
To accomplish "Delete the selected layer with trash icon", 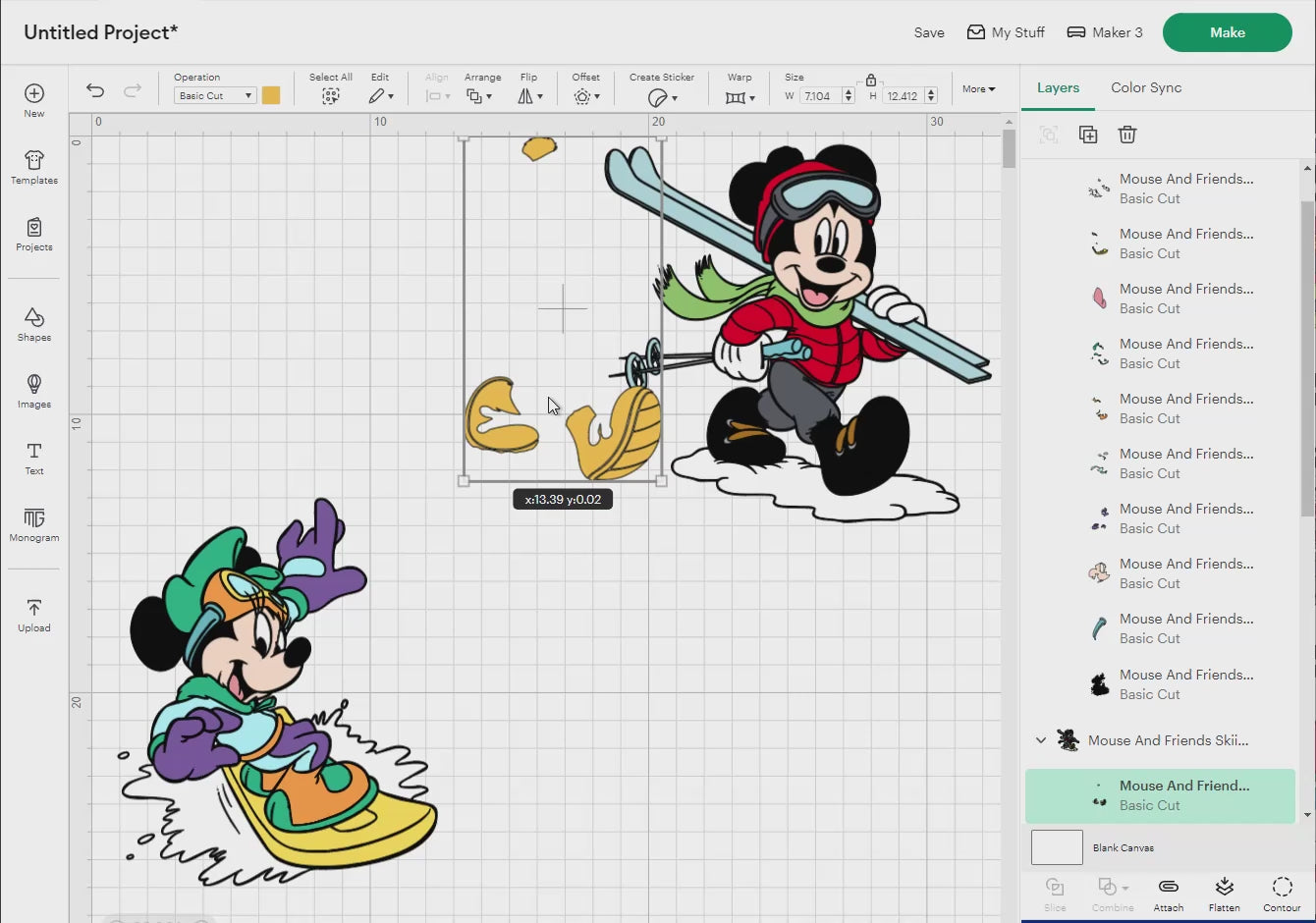I will click(x=1127, y=135).
